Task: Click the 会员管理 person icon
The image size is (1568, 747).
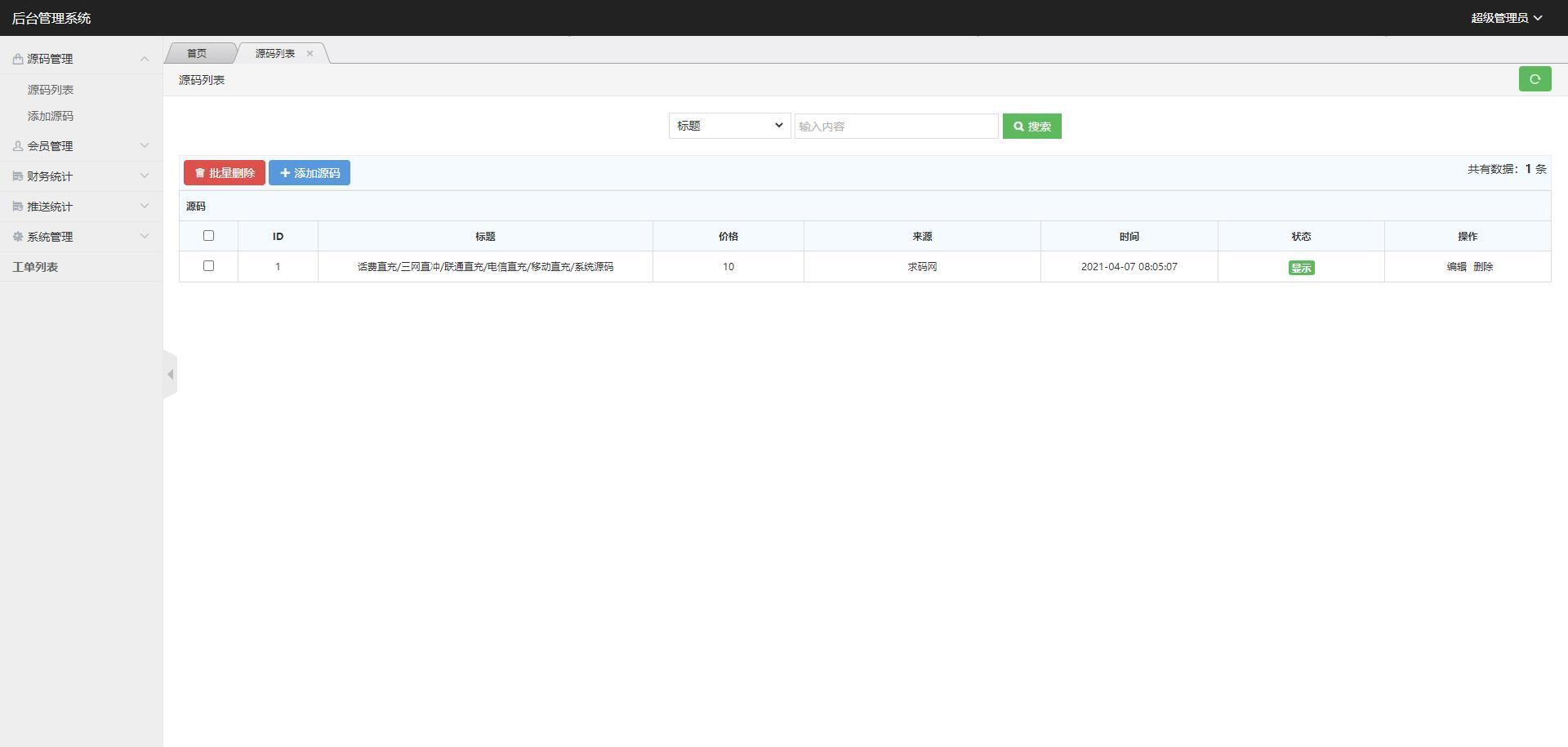Action: click(16, 145)
